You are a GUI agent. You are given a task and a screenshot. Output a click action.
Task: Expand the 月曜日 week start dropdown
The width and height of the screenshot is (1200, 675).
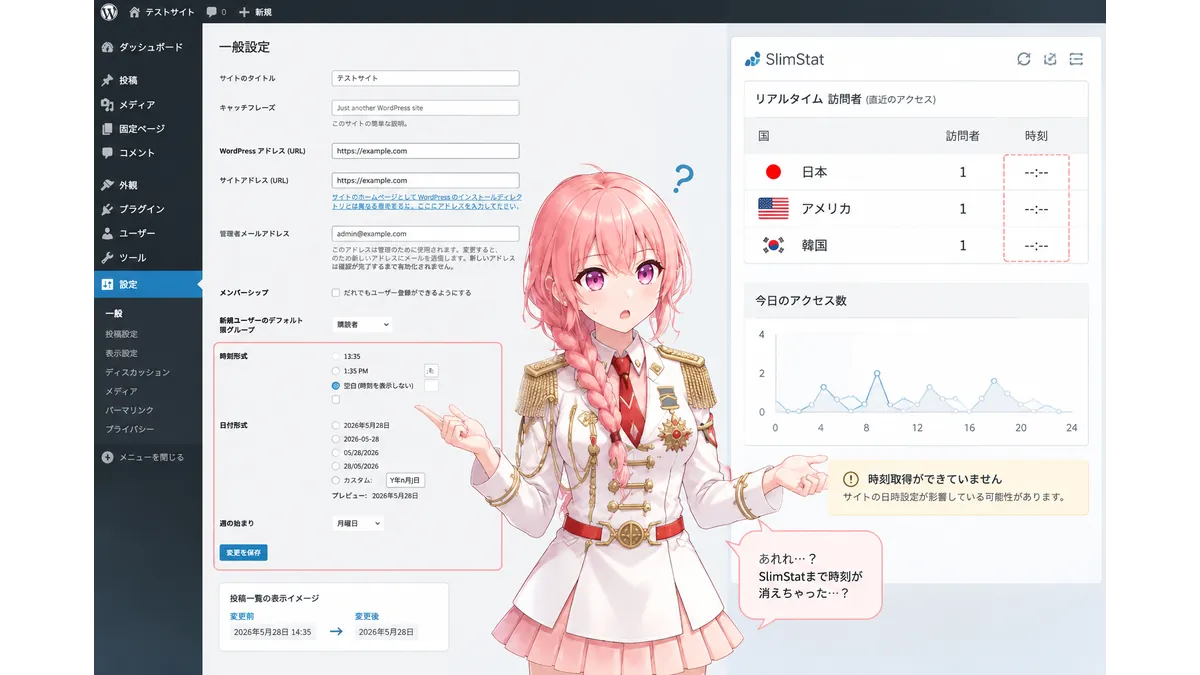[358, 522]
